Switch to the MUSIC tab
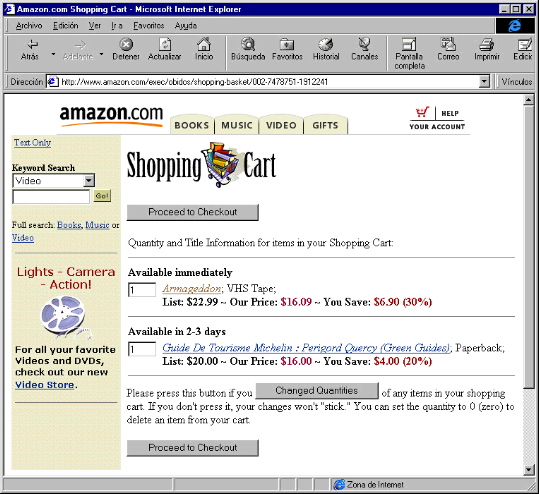 pos(237,125)
